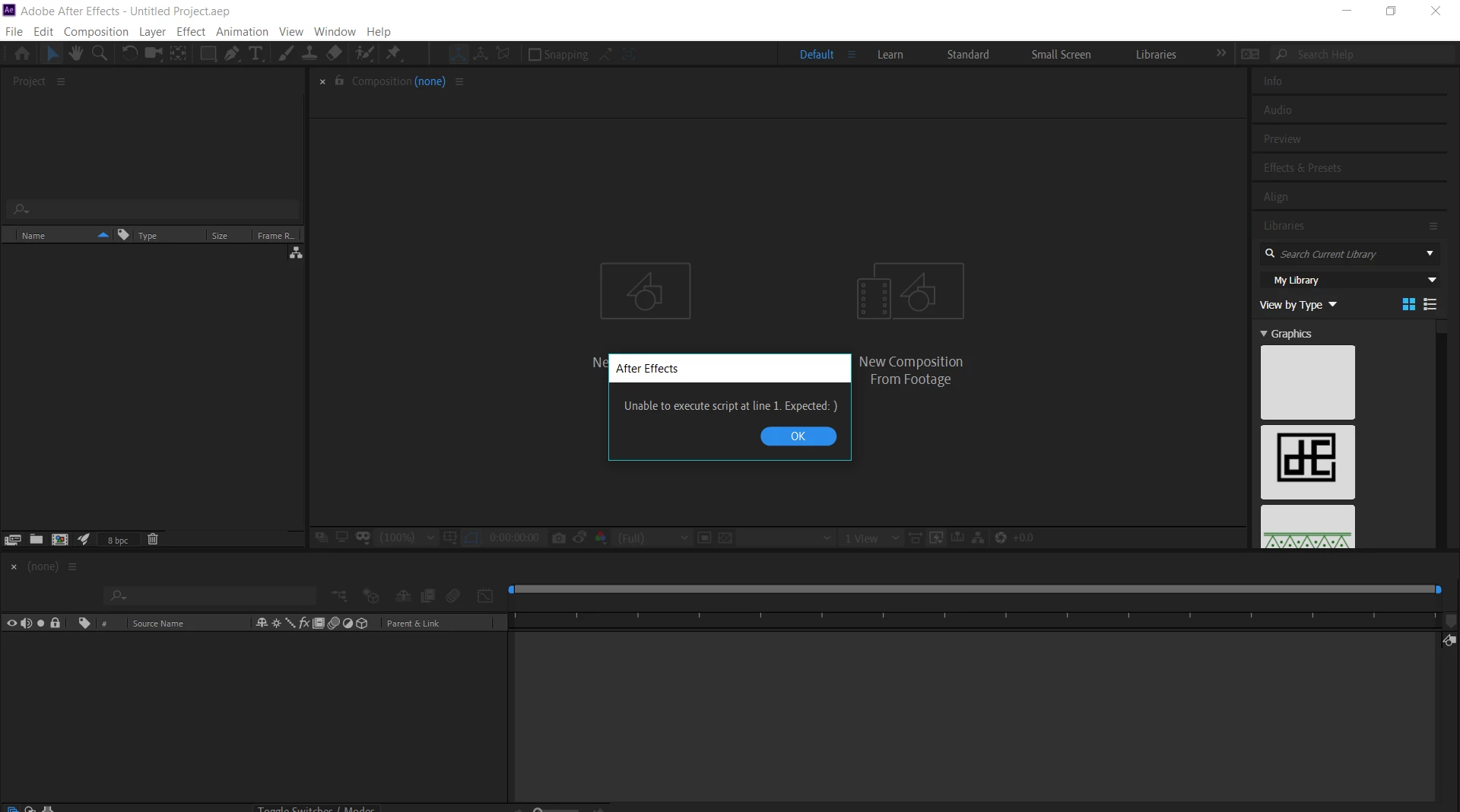
Task: Select the Eraser tool
Action: tap(334, 53)
